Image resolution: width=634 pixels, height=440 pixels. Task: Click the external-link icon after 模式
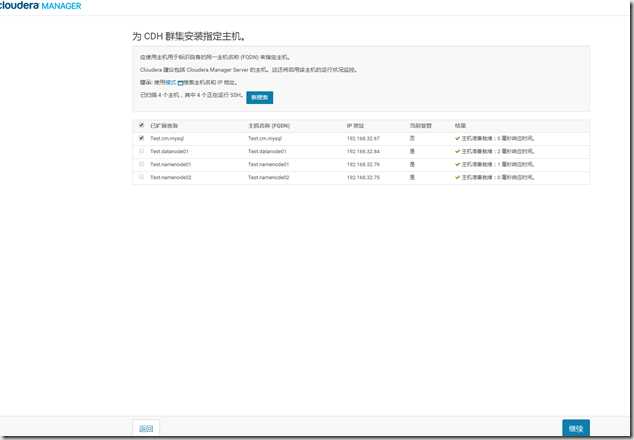(x=180, y=83)
